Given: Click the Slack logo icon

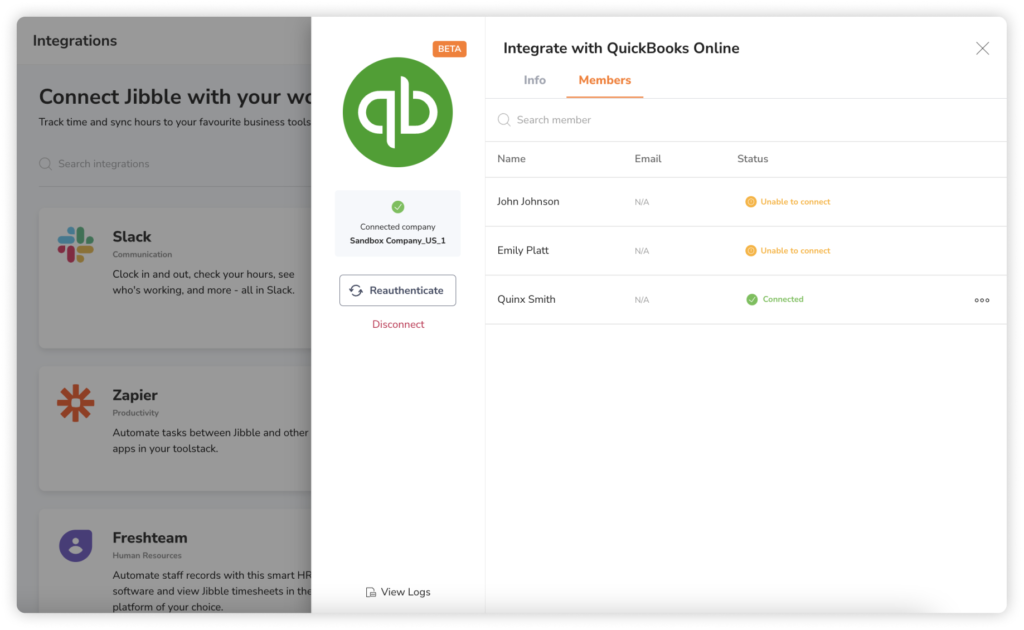Looking at the screenshot, I should (x=75, y=245).
